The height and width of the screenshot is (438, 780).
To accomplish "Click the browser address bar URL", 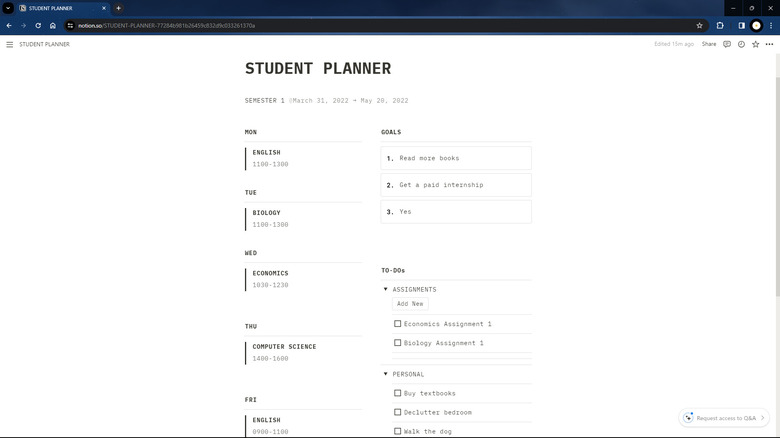I will (x=166, y=25).
